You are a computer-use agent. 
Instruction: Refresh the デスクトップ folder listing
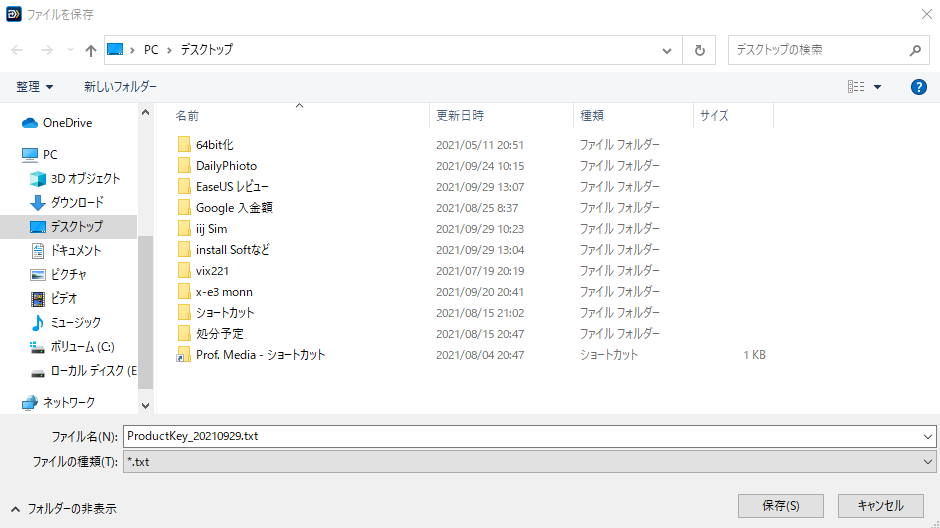(x=700, y=50)
